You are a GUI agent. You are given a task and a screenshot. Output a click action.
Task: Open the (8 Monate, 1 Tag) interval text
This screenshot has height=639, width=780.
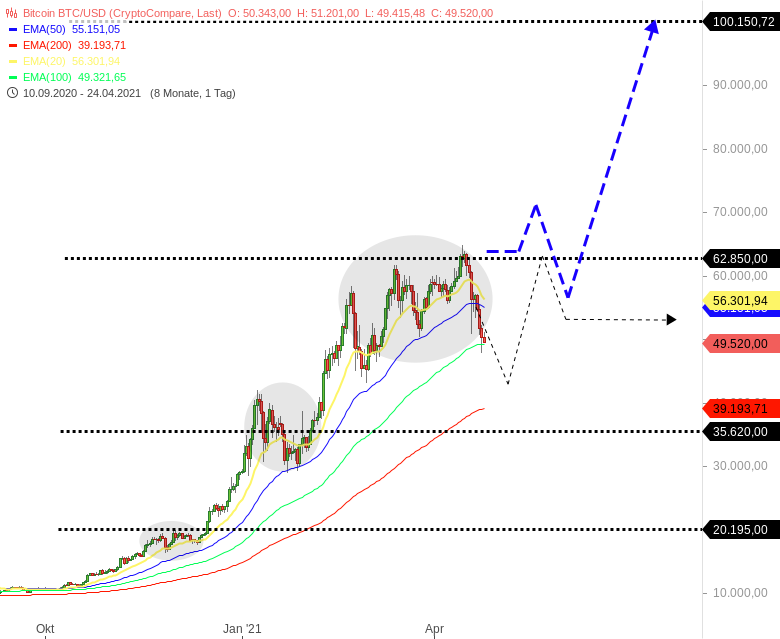point(193,93)
